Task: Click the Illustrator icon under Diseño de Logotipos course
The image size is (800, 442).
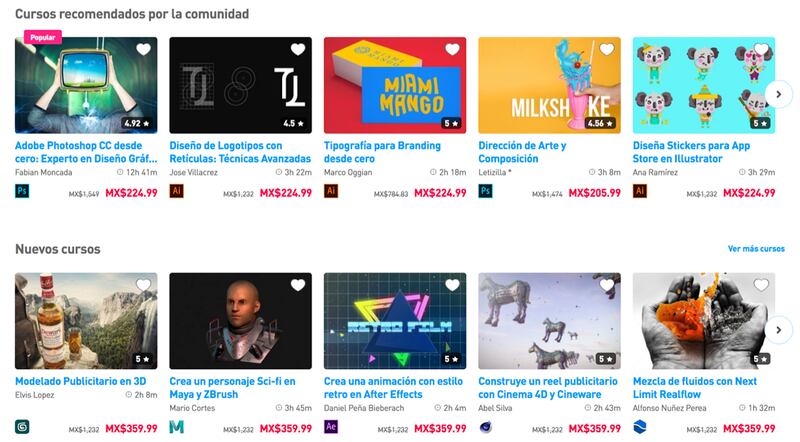Action: click(177, 191)
